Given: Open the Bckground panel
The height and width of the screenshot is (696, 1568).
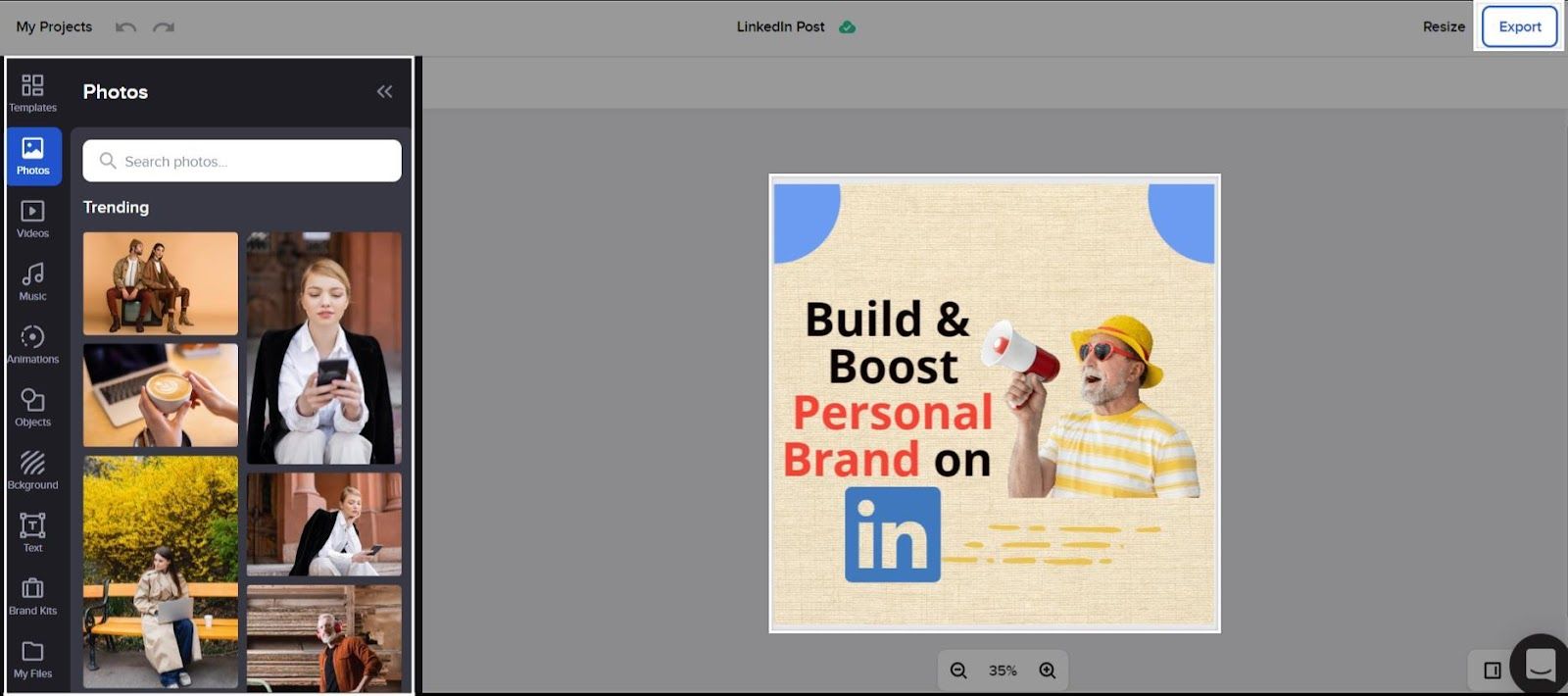Looking at the screenshot, I should pos(32,471).
